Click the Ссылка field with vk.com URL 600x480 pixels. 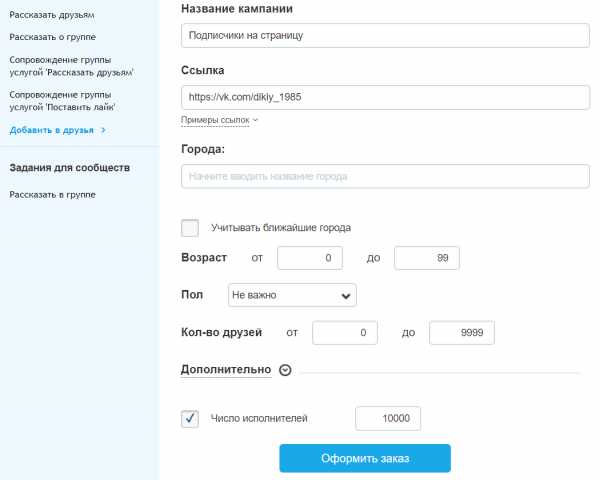point(385,97)
